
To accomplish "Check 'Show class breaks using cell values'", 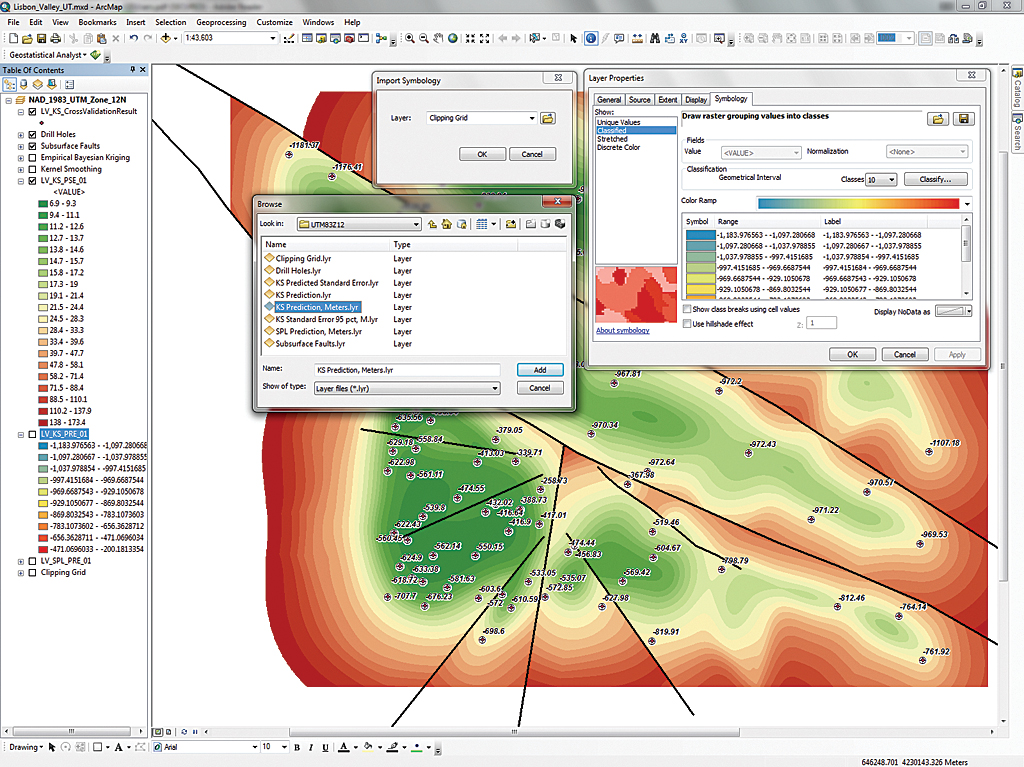I will click(686, 310).
